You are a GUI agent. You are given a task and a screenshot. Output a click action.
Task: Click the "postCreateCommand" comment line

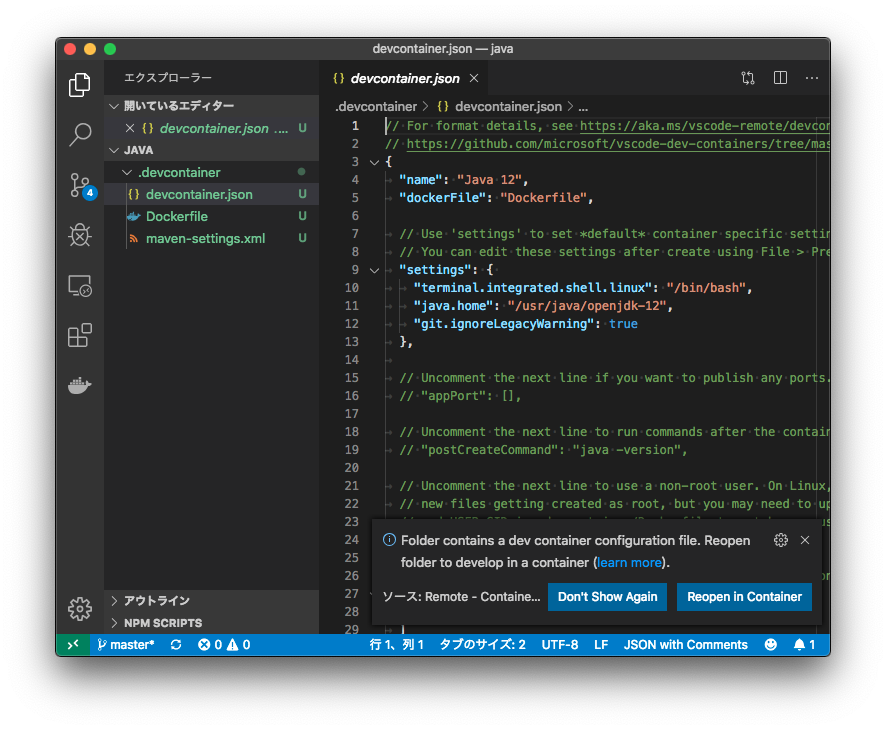[x=544, y=450]
